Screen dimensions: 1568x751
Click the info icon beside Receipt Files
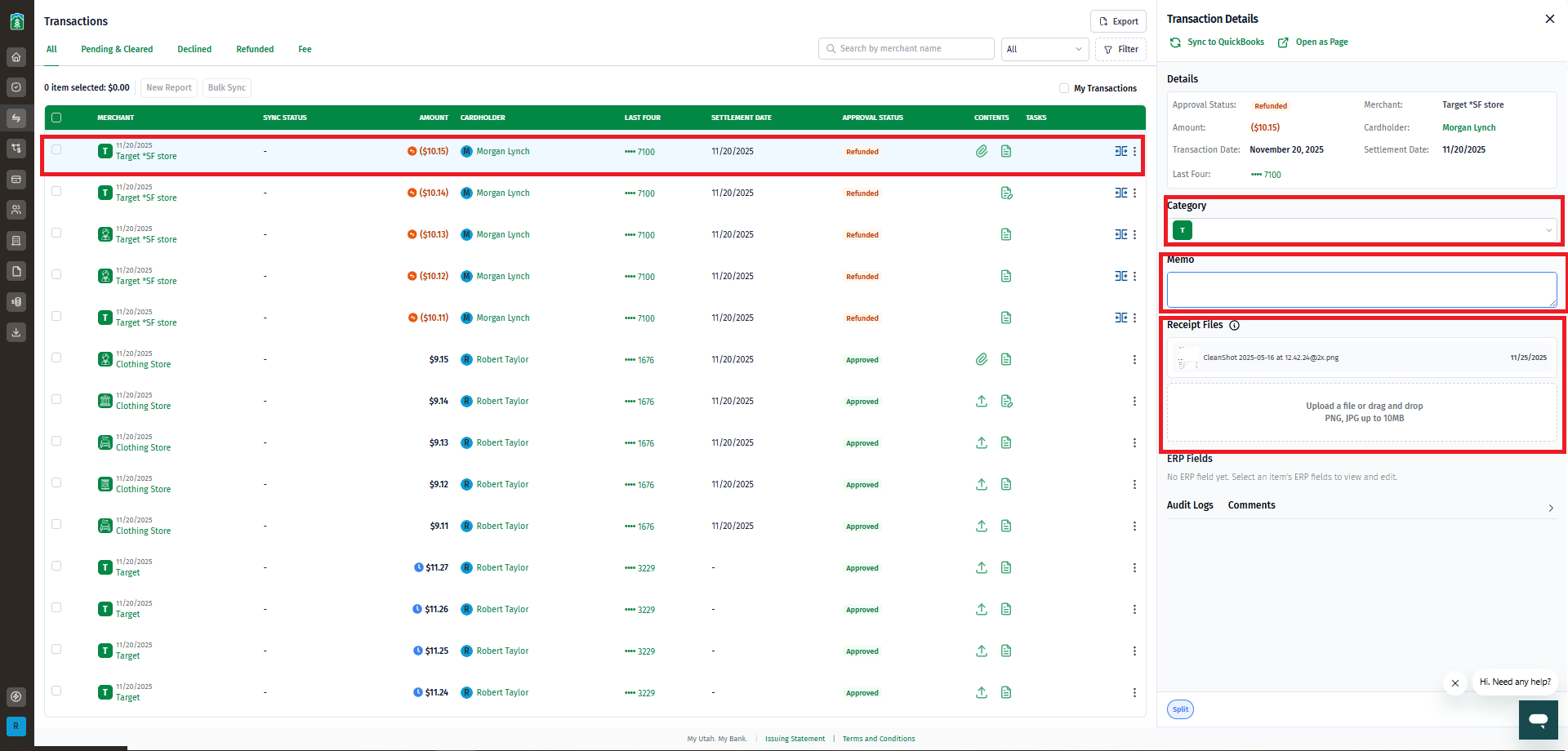[x=1234, y=325]
